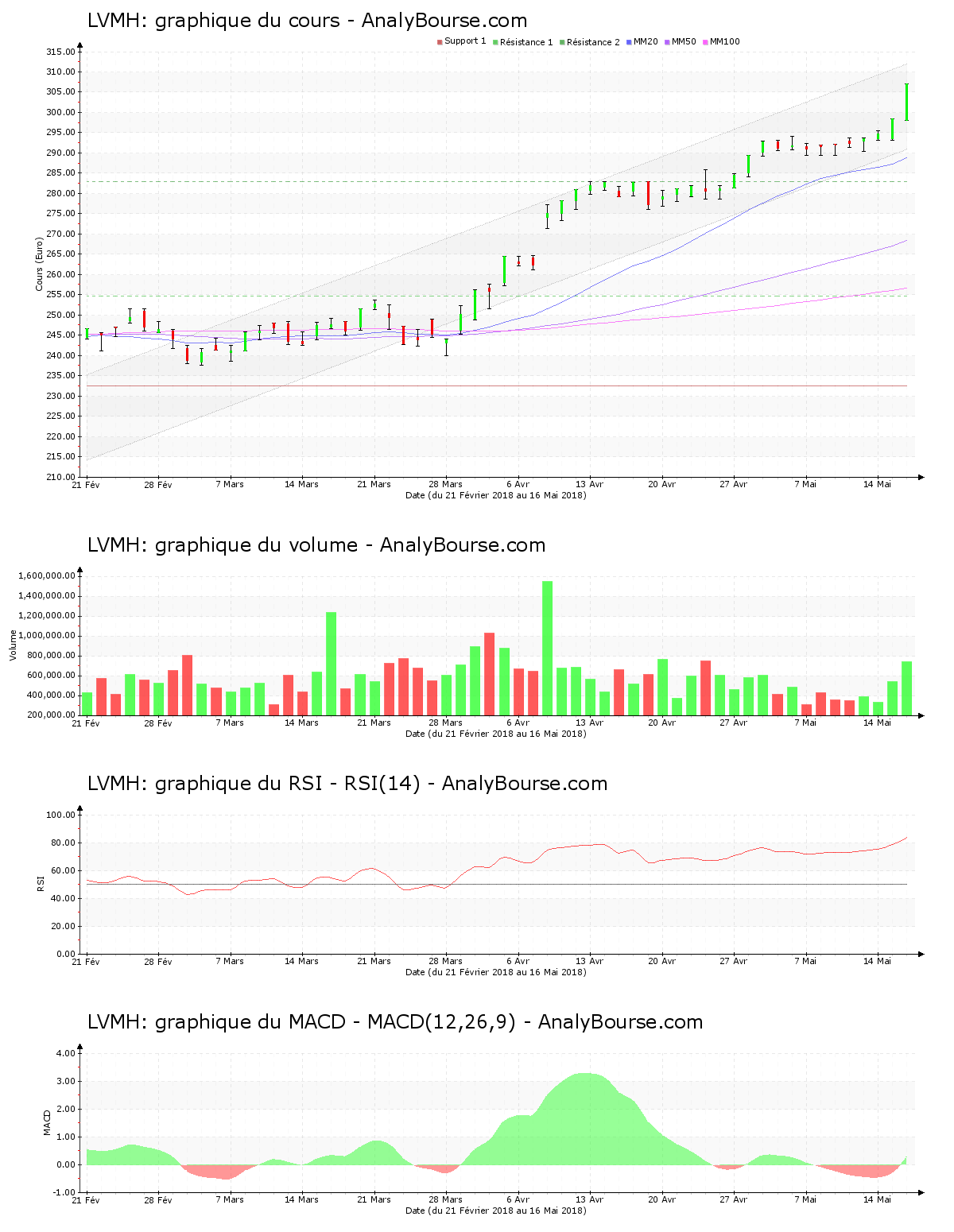Click the "100.00" tick on RSI axis
This screenshot has width=954, height=1232.
[60, 815]
